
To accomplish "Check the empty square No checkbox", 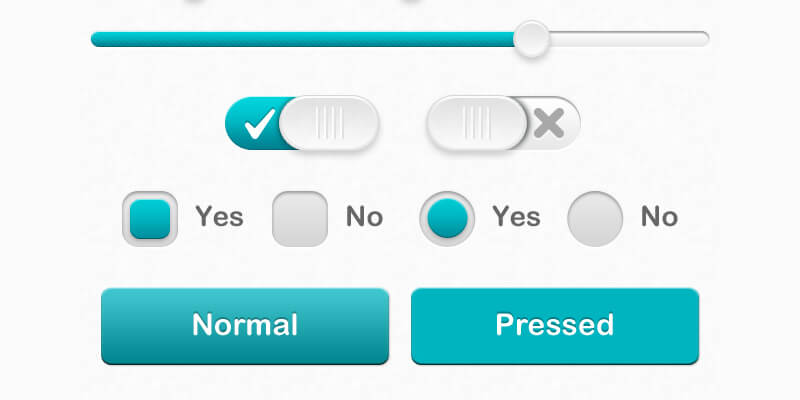I will tap(300, 218).
